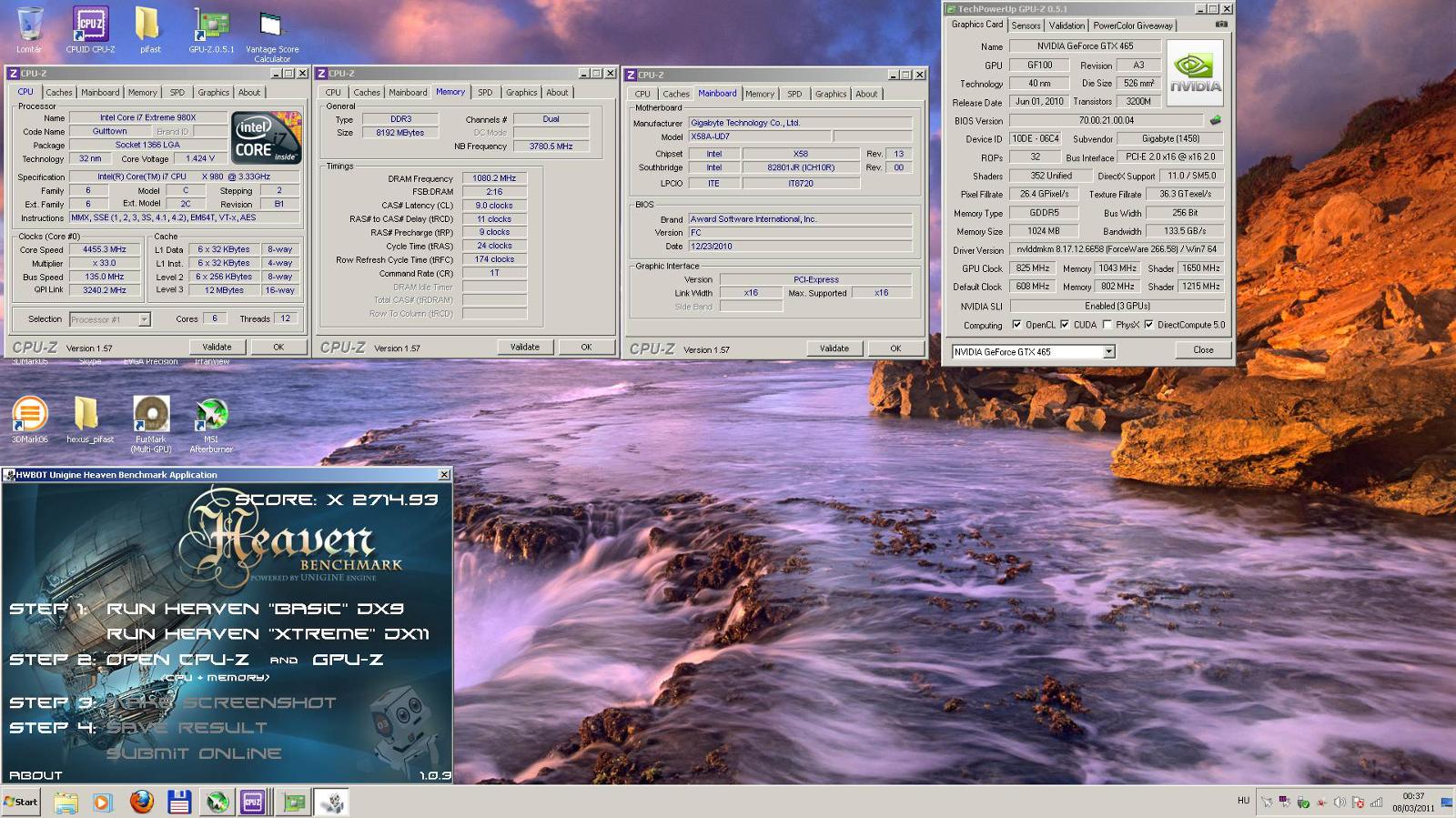The height and width of the screenshot is (818, 1456).
Task: Click About in the Heaven Benchmark app
Action: pos(35,775)
